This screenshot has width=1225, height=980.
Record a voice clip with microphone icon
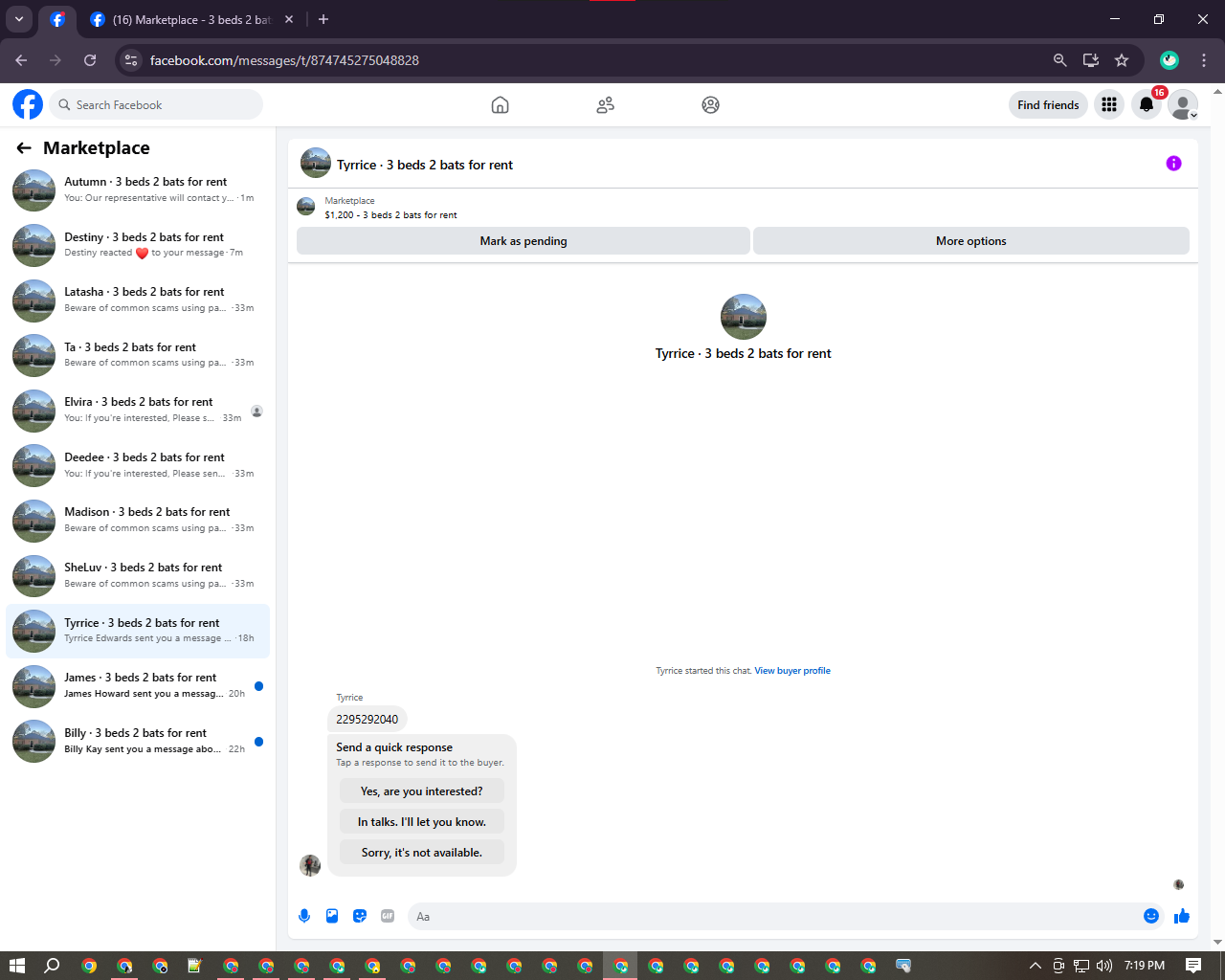(304, 916)
